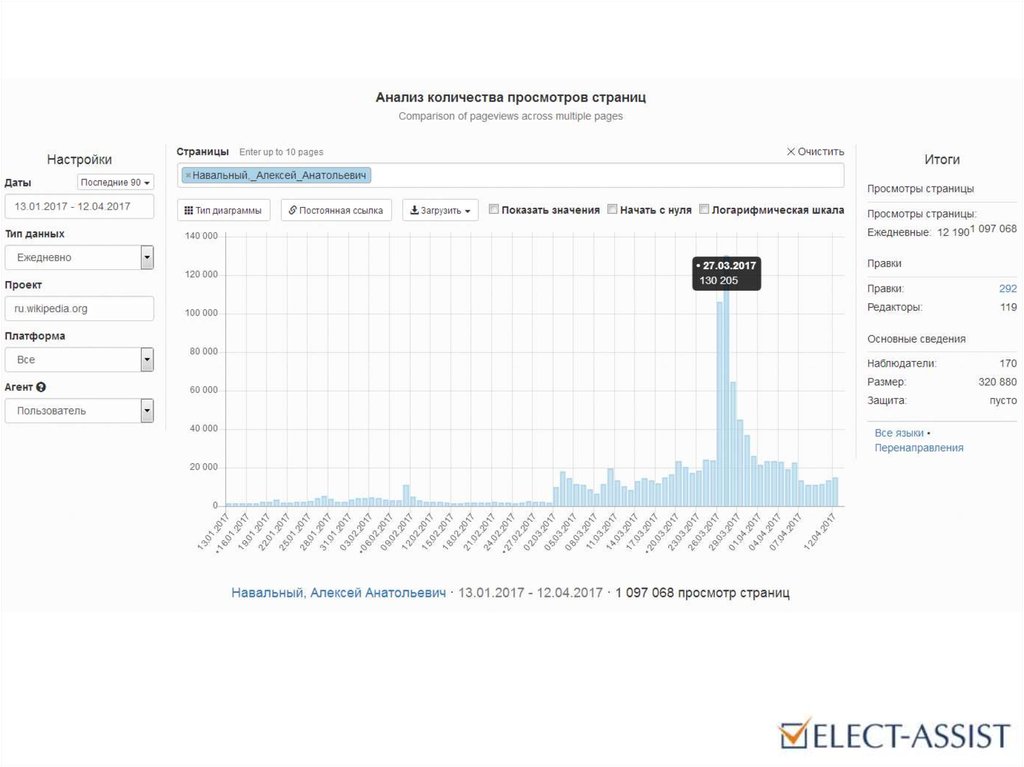Viewport: 1024px width, 767px height.
Task: Open the Загрузить download dropdown
Action: (440, 211)
